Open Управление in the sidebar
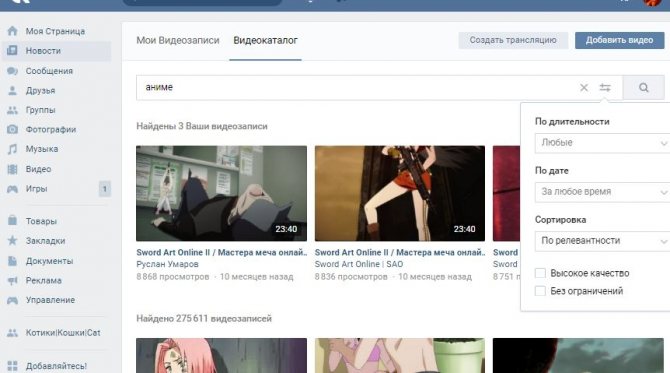The image size is (670, 373). [50, 300]
